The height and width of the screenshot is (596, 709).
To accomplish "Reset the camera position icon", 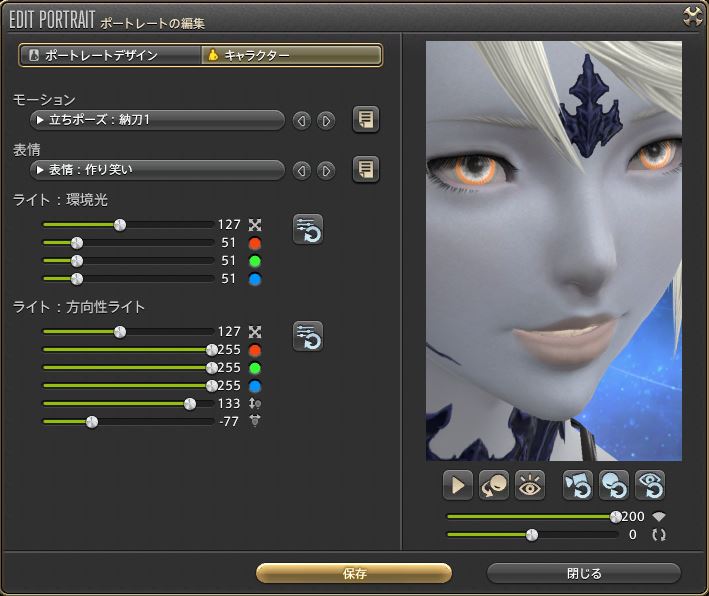I will point(578,485).
